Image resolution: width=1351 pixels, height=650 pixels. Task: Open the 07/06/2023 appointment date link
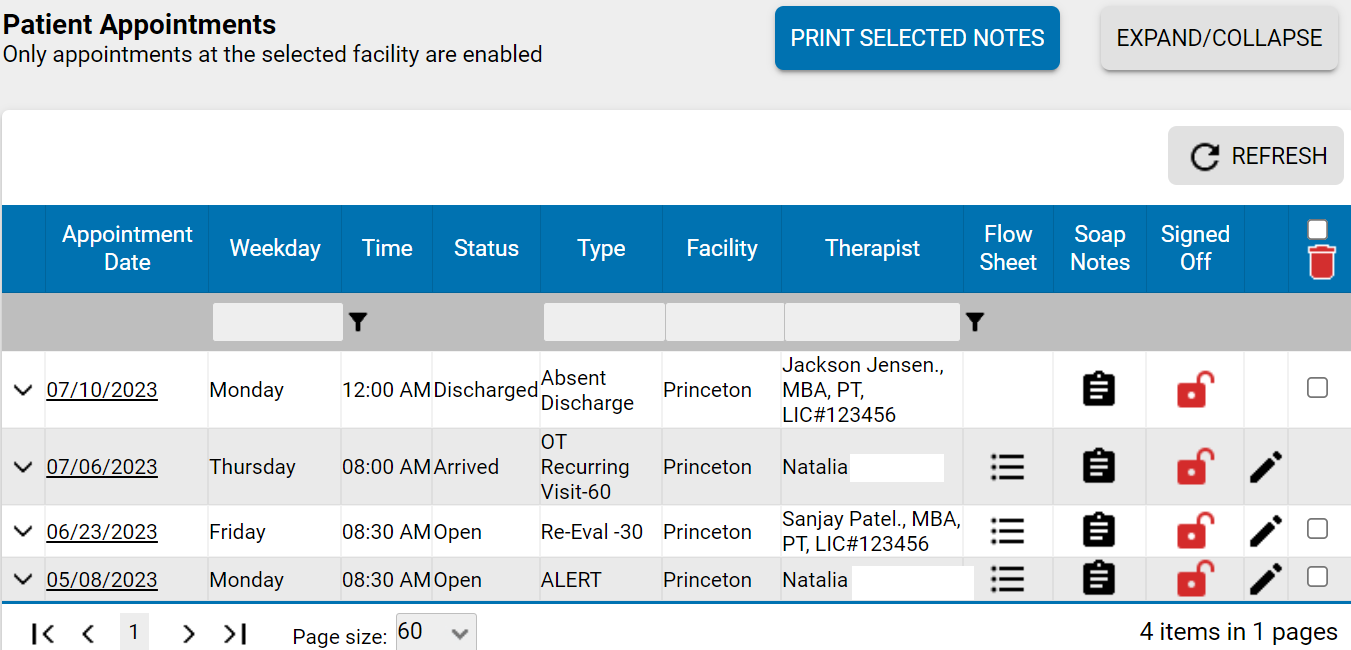coord(101,466)
